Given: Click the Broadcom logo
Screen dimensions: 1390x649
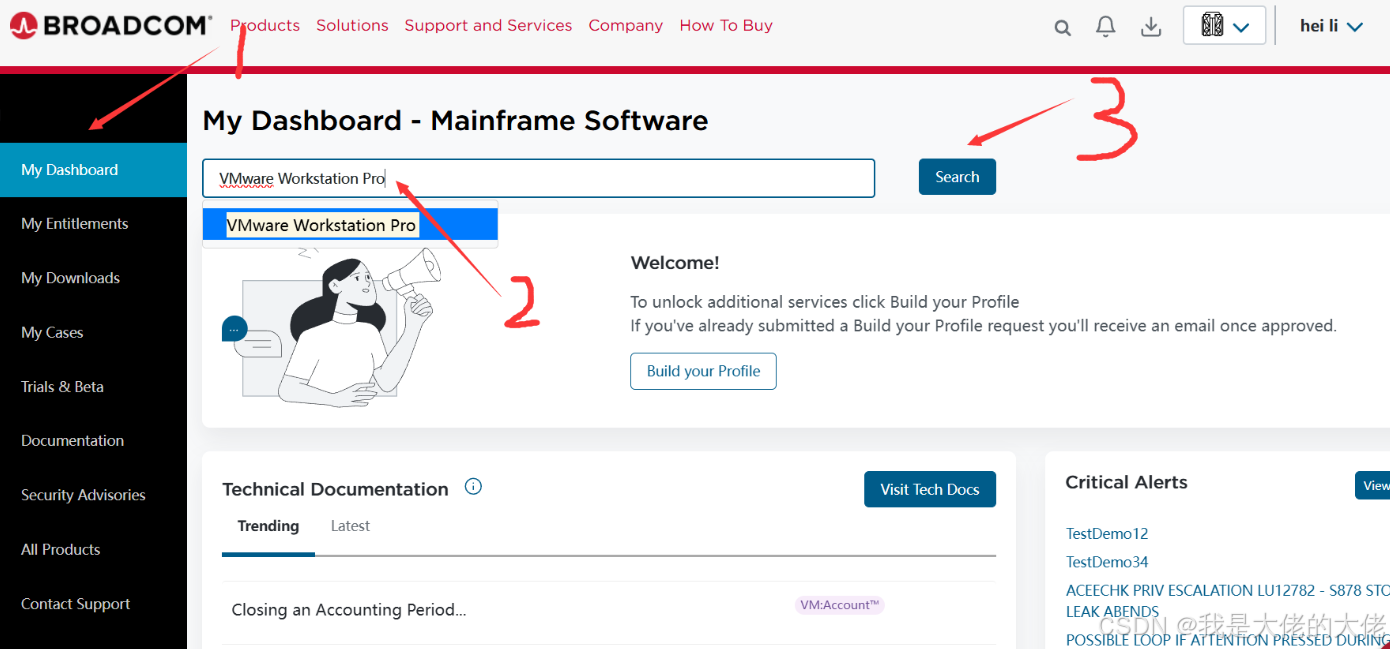Looking at the screenshot, I should coord(110,26).
